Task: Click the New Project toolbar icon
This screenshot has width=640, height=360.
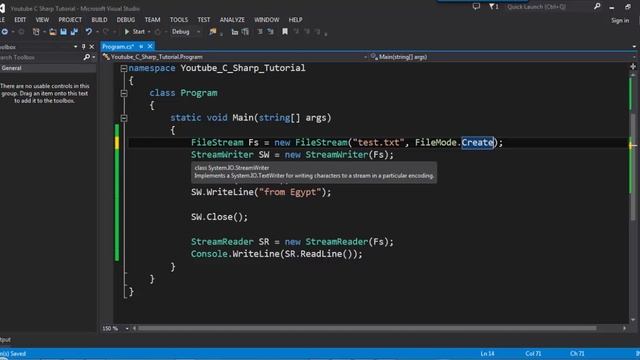Action: pyautogui.click(x=36, y=31)
